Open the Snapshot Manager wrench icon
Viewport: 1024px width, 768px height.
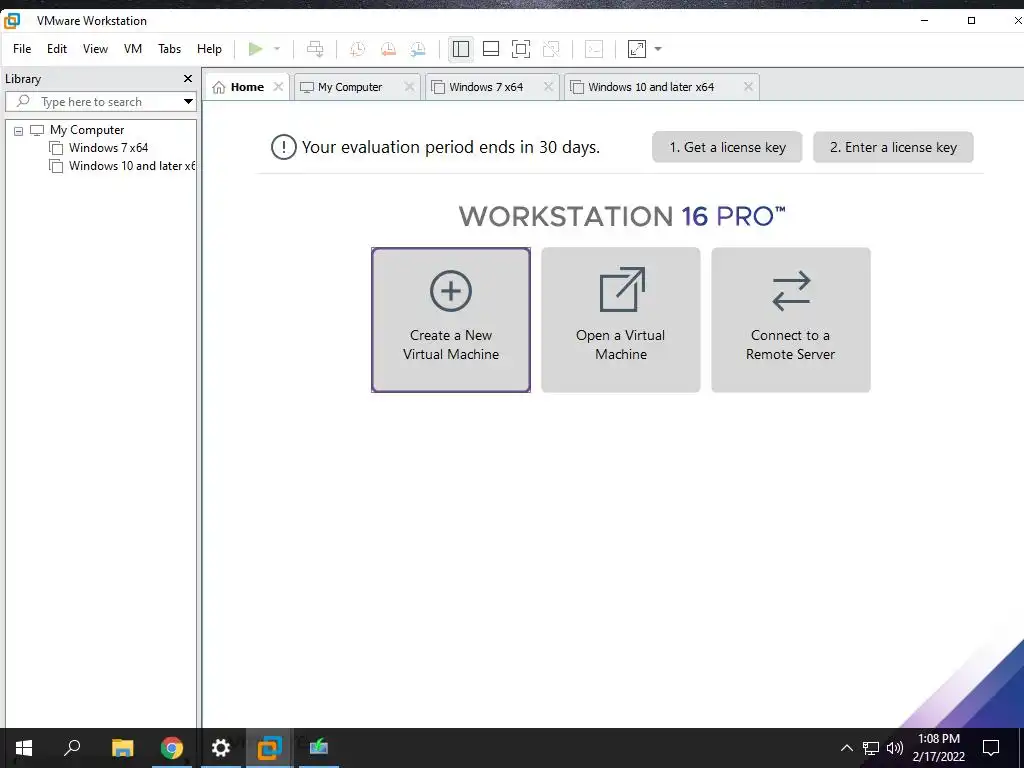pos(418,49)
